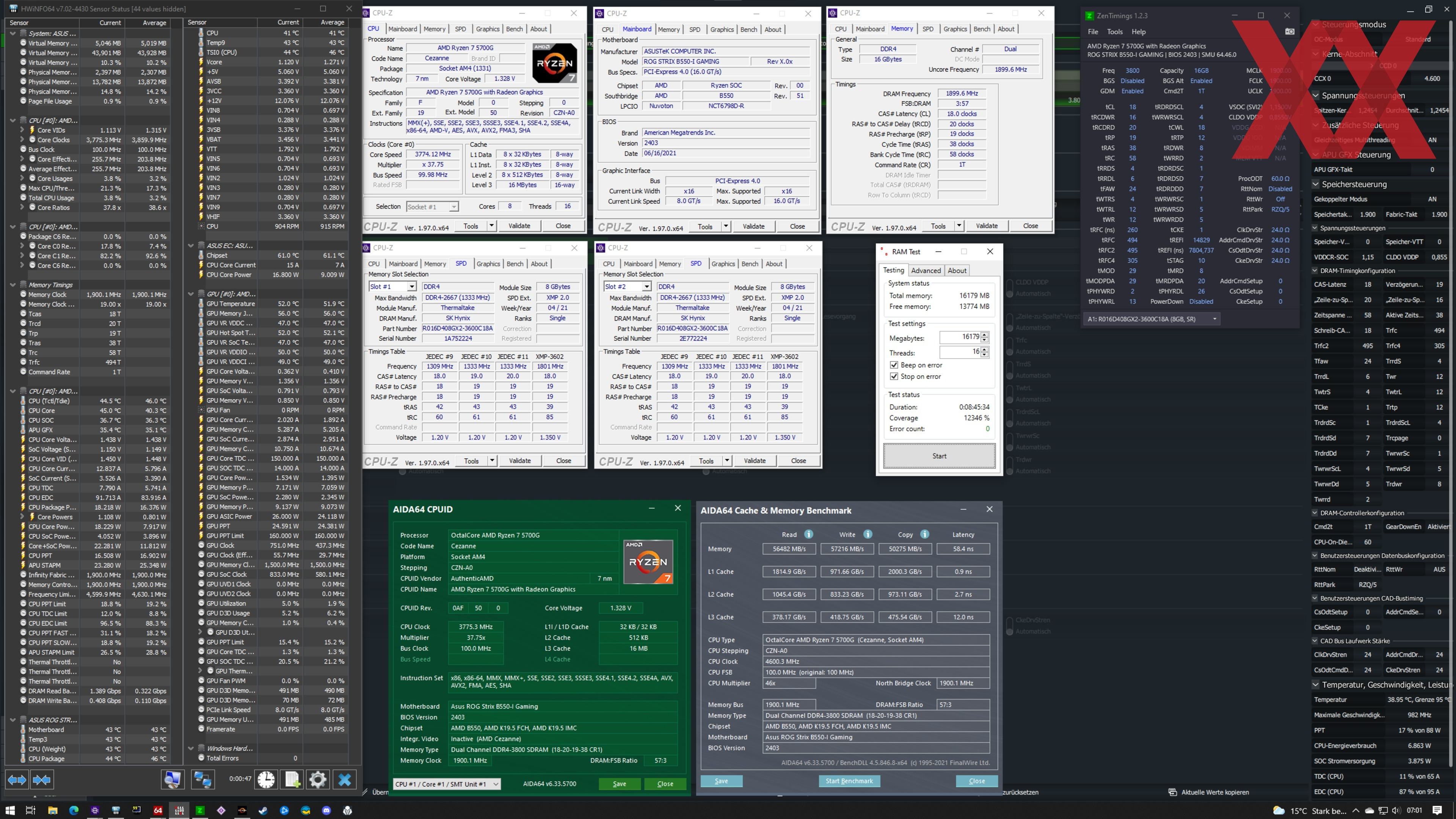This screenshot has height=819, width=1456.
Task: Click the Start Benchmark button
Action: (x=849, y=781)
